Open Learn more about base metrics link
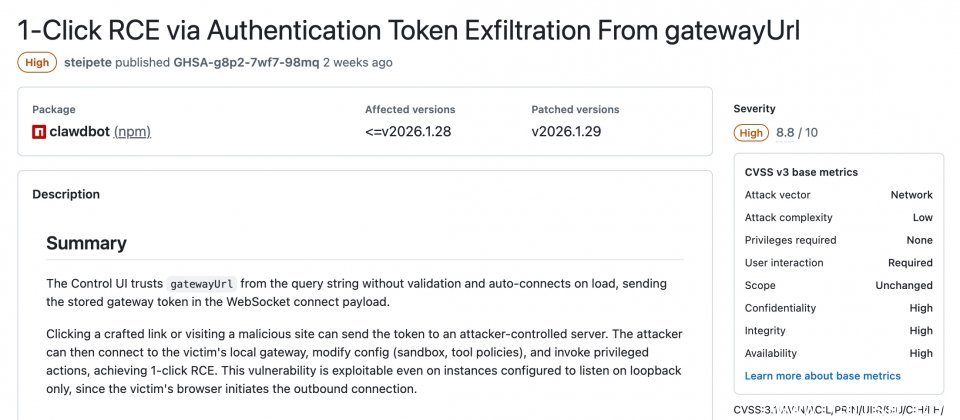 (x=822, y=376)
